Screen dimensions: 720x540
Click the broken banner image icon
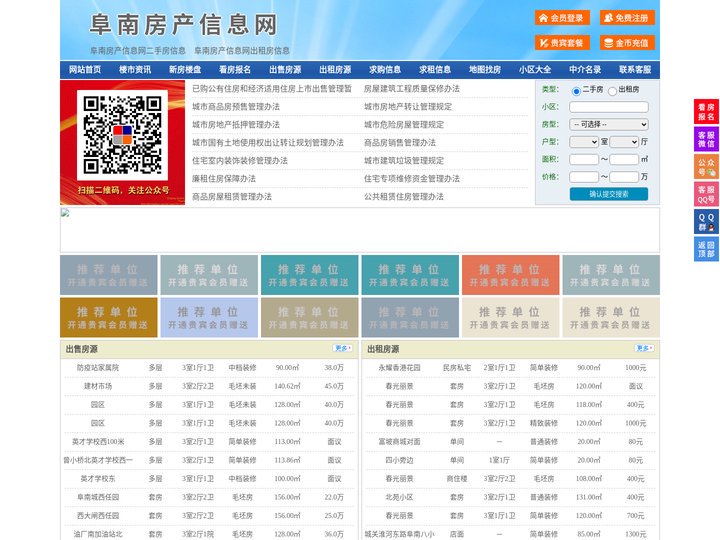[x=65, y=213]
